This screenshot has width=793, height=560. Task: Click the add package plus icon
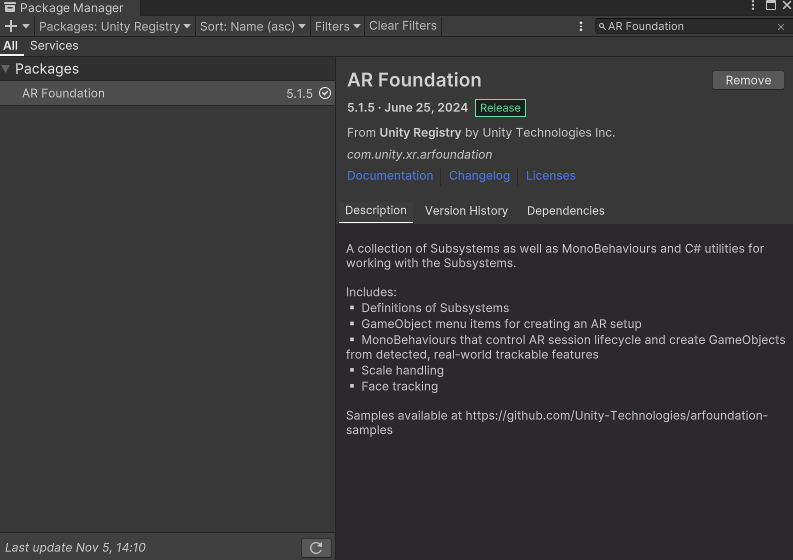[x=10, y=26]
